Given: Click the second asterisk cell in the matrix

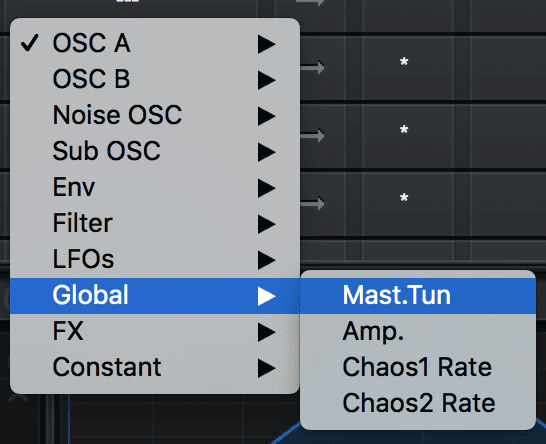Looking at the screenshot, I should click(404, 130).
